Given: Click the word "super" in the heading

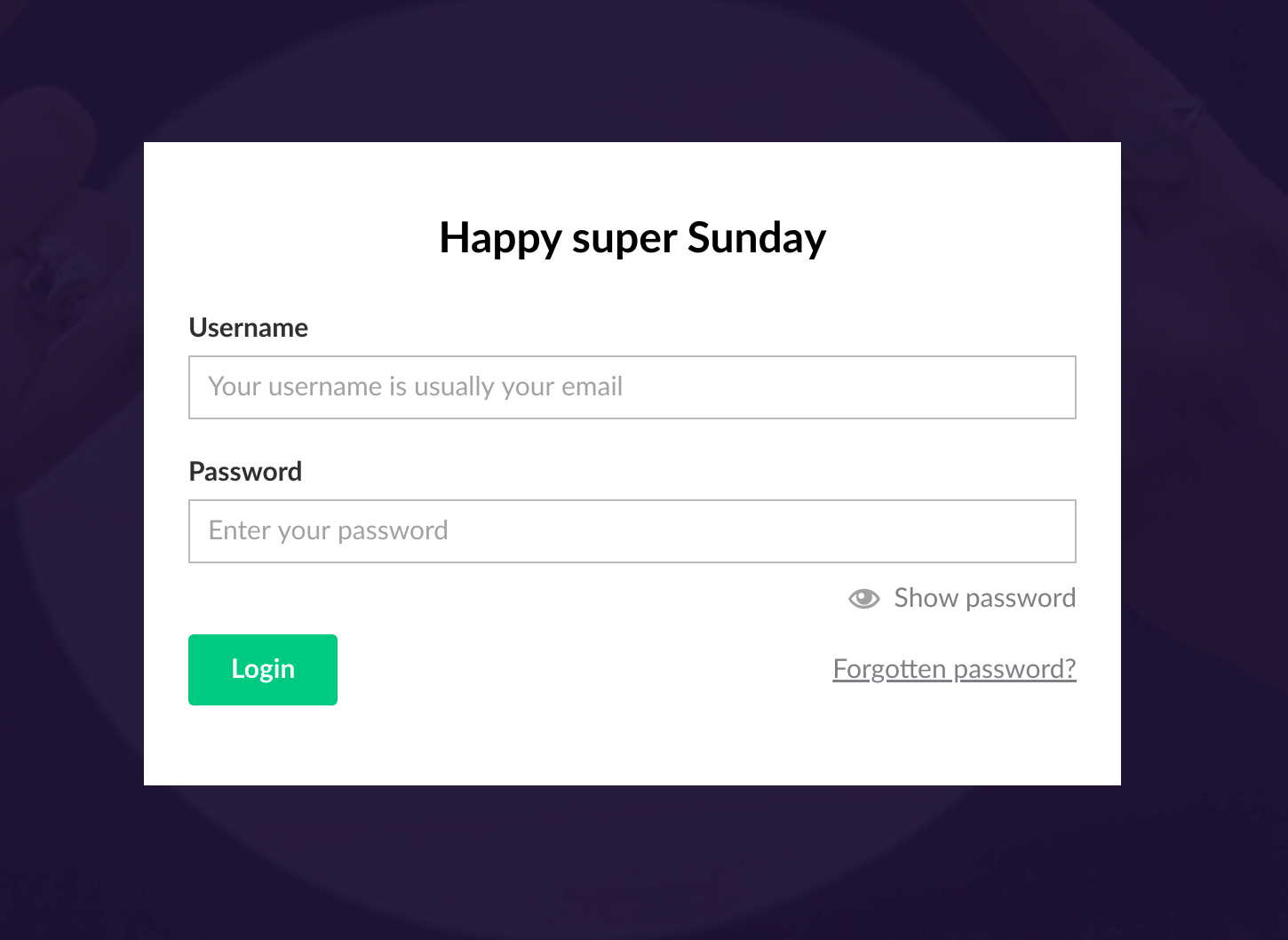Looking at the screenshot, I should click(624, 240).
